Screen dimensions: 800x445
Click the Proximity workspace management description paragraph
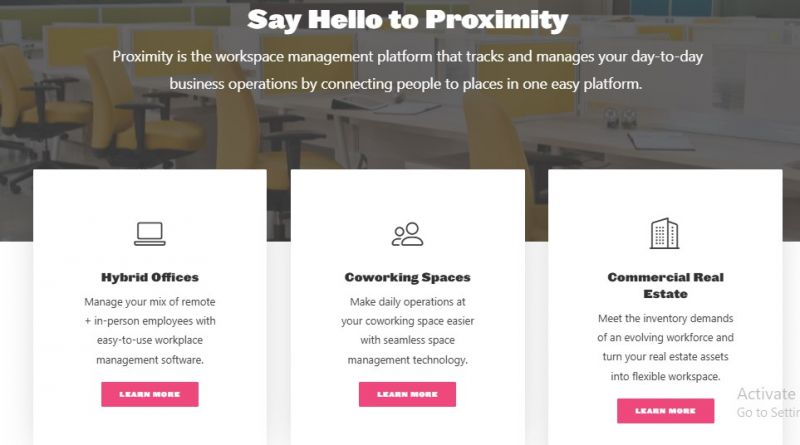[x=407, y=70]
